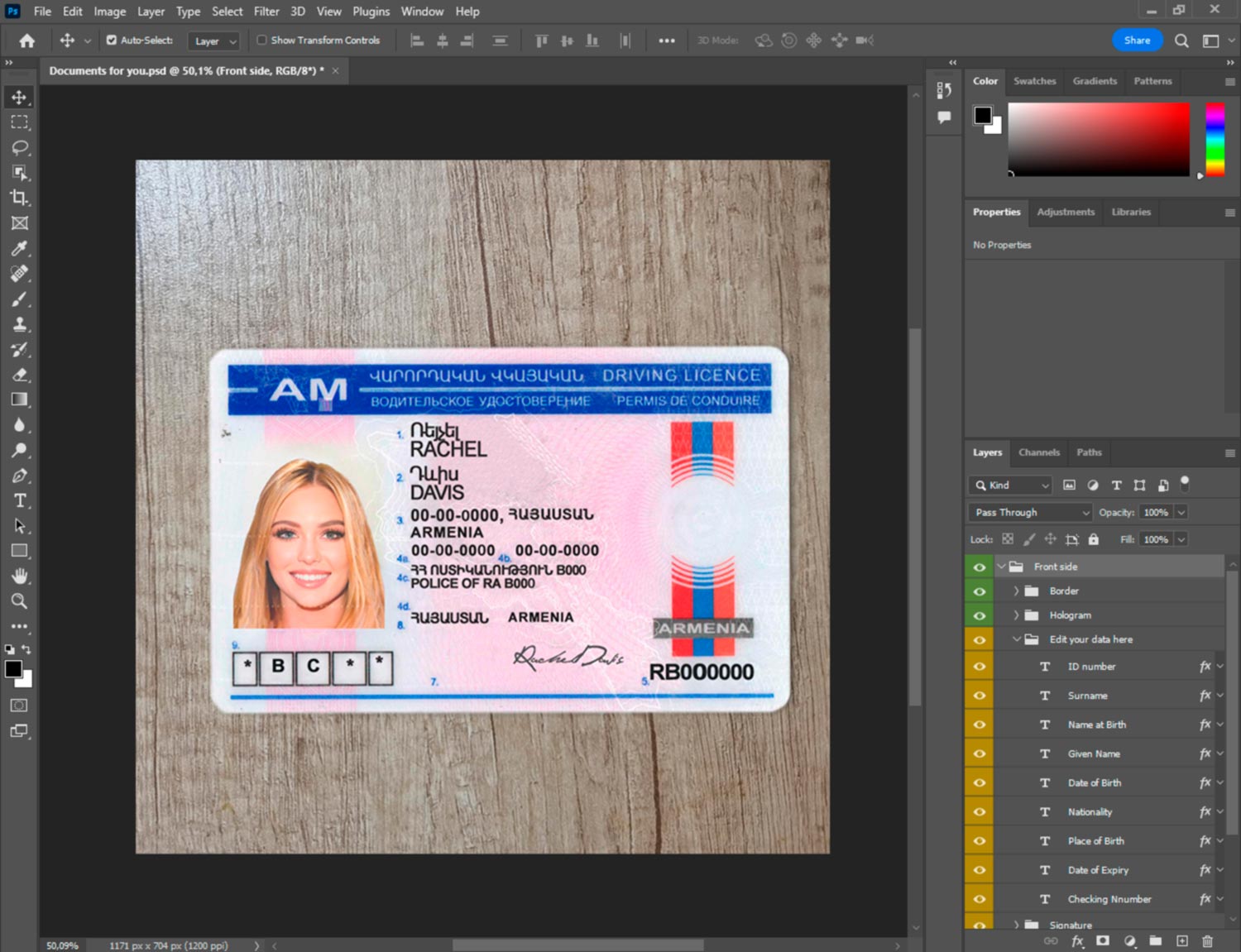Activate the Eraser tool

click(20, 375)
